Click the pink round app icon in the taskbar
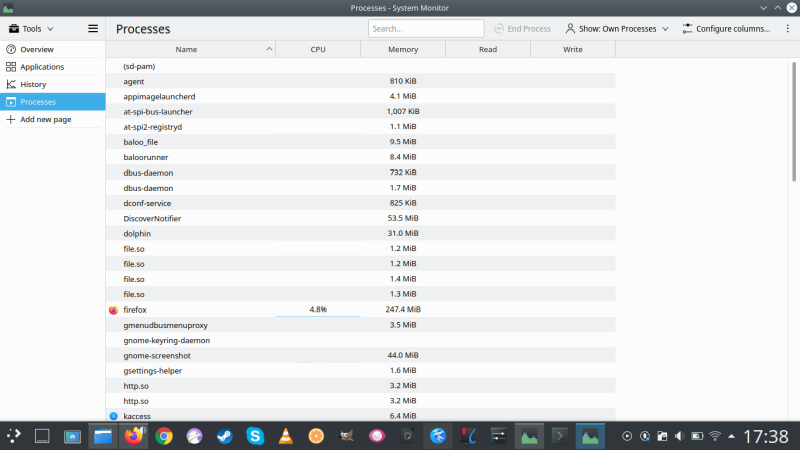 (377, 436)
